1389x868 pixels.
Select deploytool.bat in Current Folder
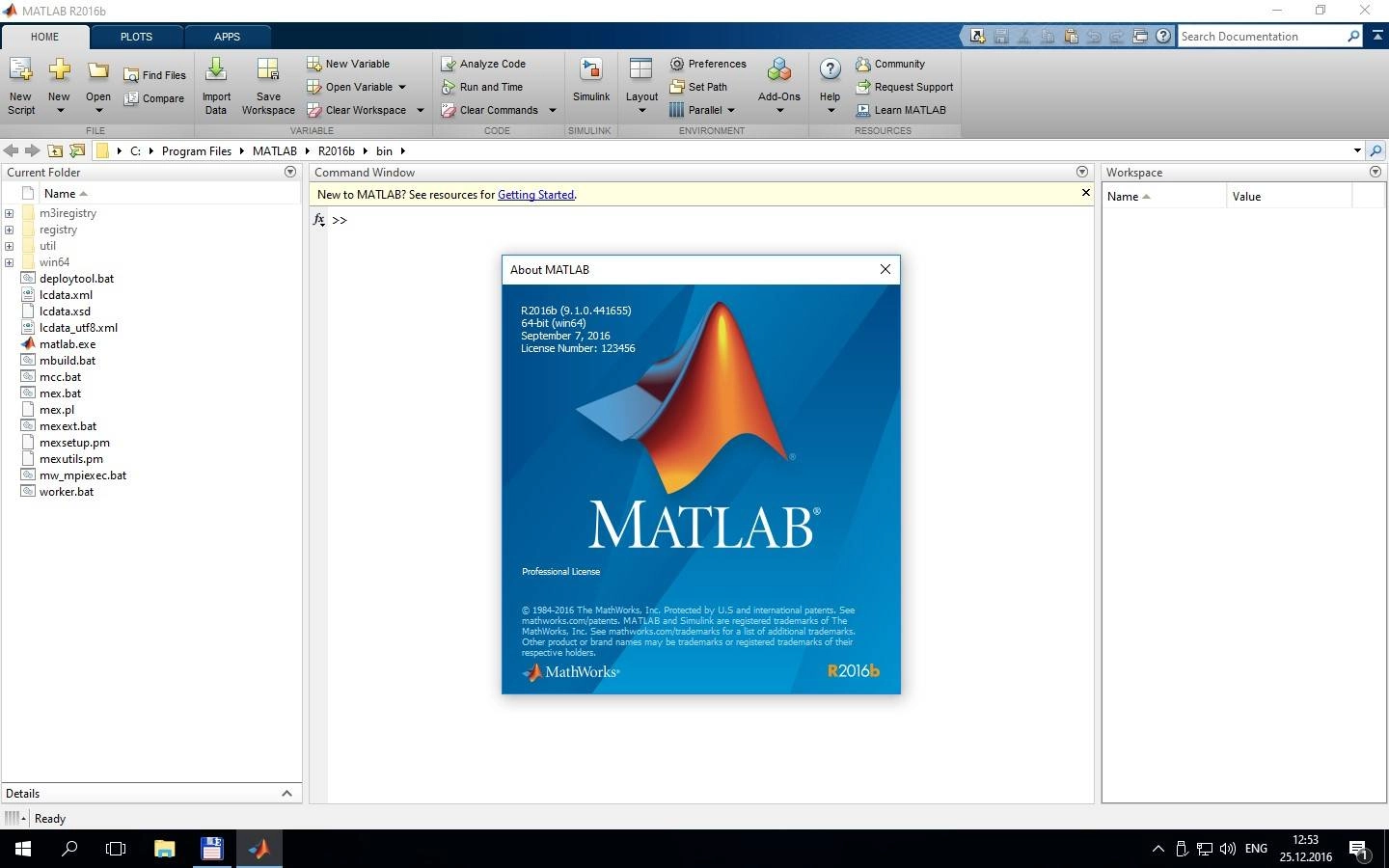76,279
